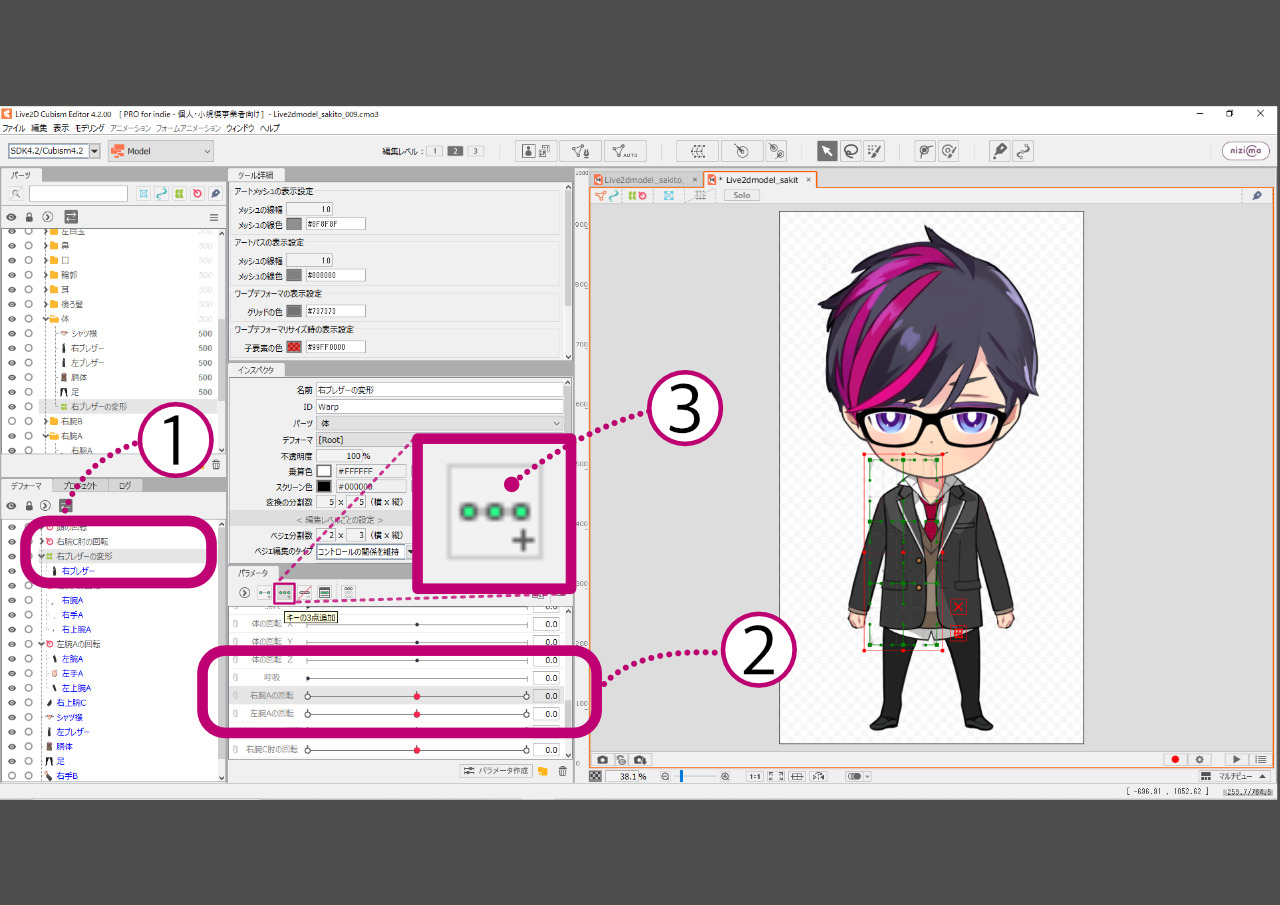Open texture atlas editing icon
The width and height of the screenshot is (1280, 905).
(x=537, y=151)
